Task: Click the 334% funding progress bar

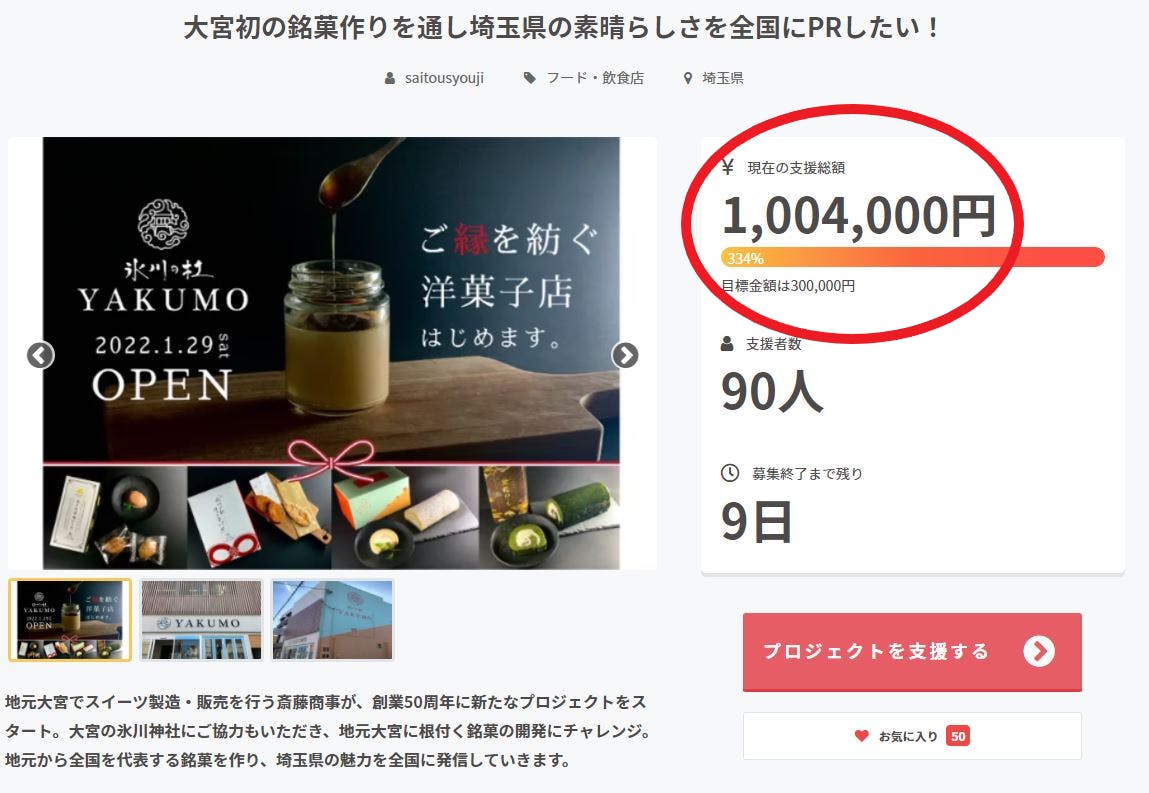Action: tap(912, 257)
